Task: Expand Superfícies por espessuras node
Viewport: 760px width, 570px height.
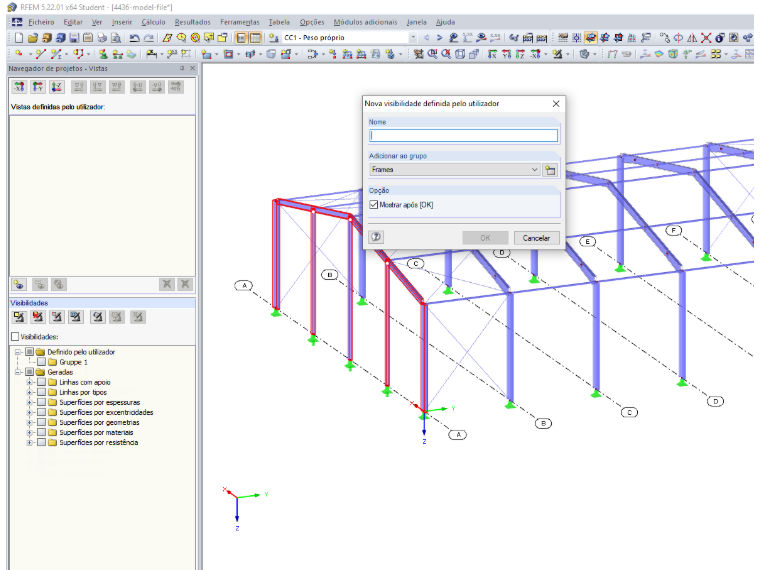Action: [30, 402]
